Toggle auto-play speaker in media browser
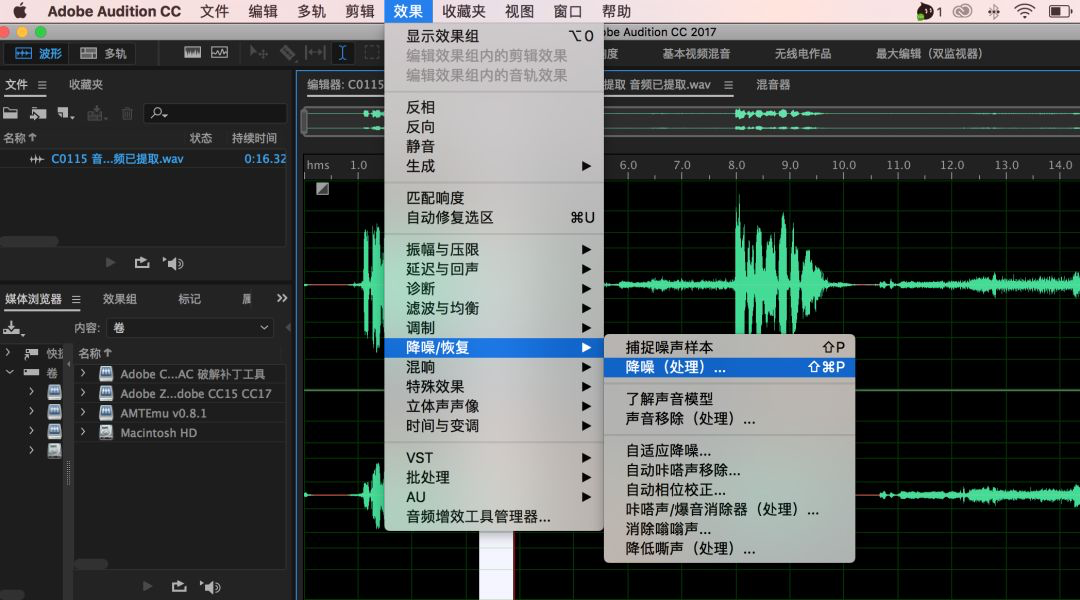1080x600 pixels. click(211, 587)
